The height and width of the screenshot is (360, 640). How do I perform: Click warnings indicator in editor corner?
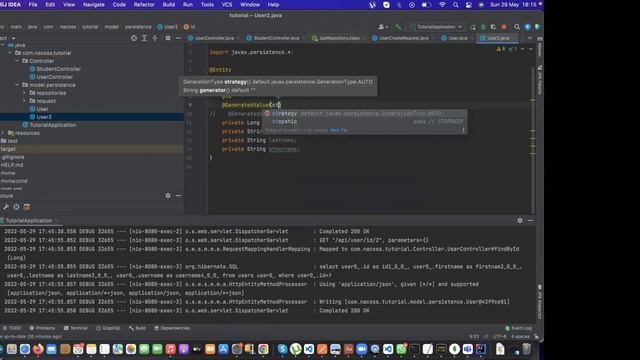tap(500, 49)
